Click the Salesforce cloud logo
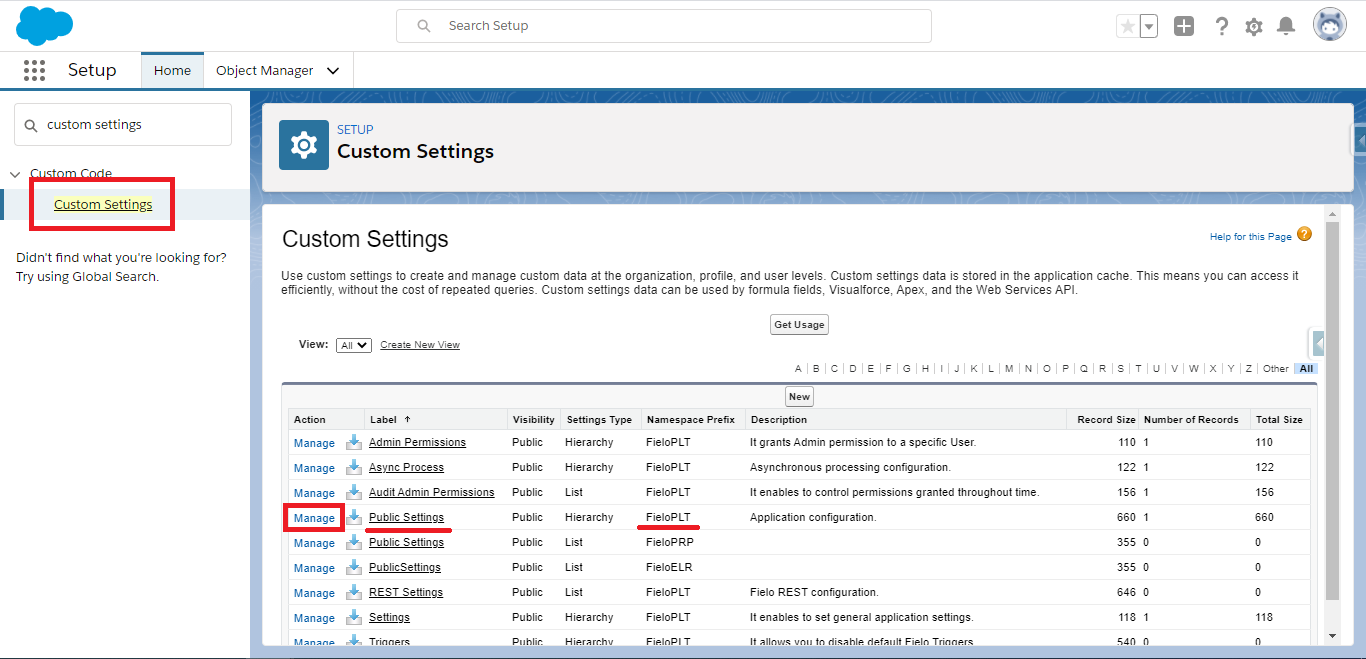The width and height of the screenshot is (1366, 659). click(x=45, y=25)
